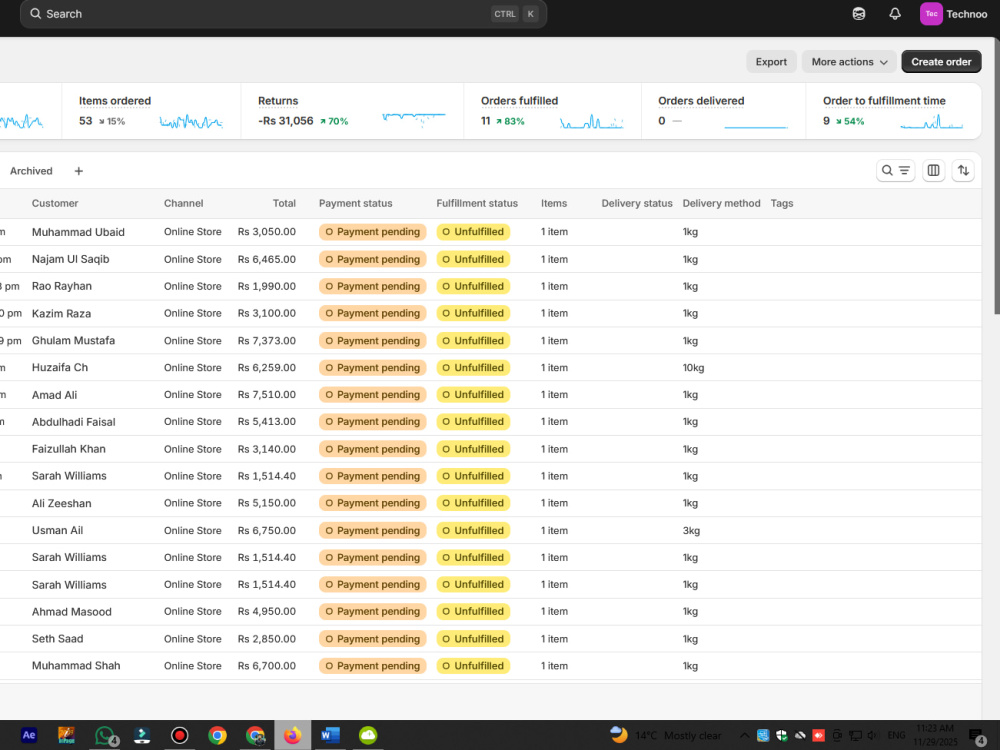Click the Fulfillment status column header
This screenshot has height=750, width=1000.
[477, 203]
